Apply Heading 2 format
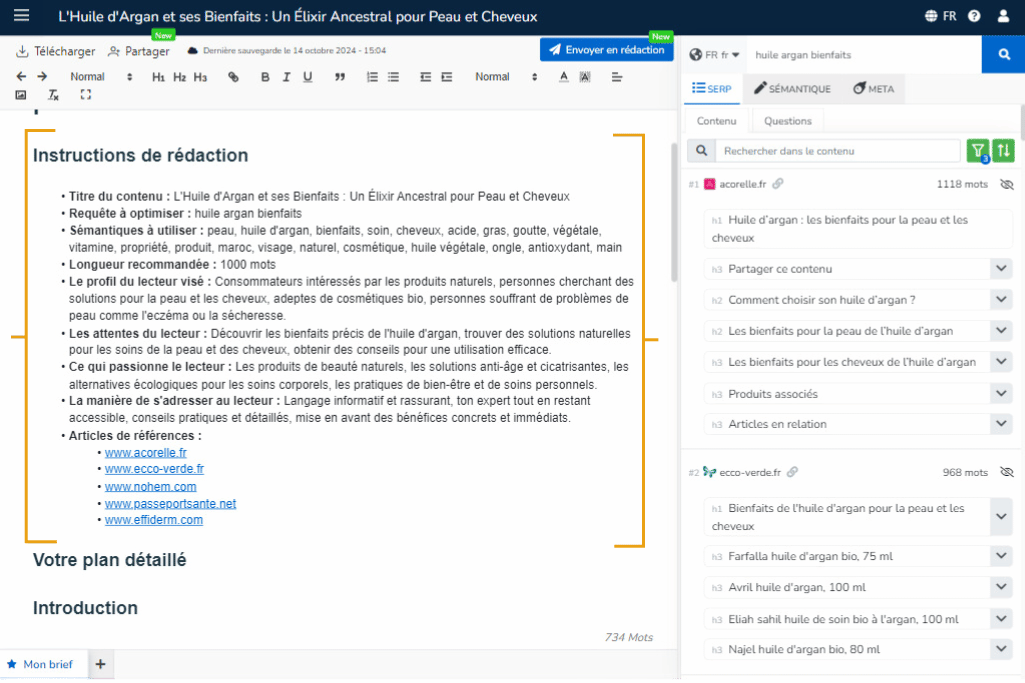Screen dimensions: 1025x683 click(180, 77)
